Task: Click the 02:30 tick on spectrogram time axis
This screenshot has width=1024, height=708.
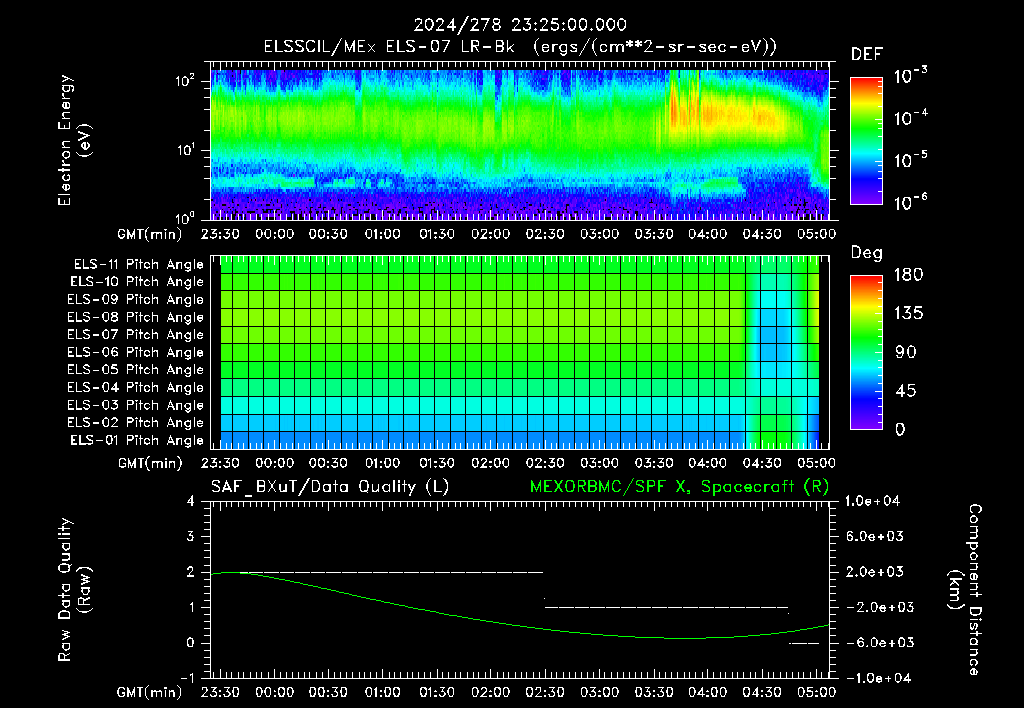Action: click(545, 234)
